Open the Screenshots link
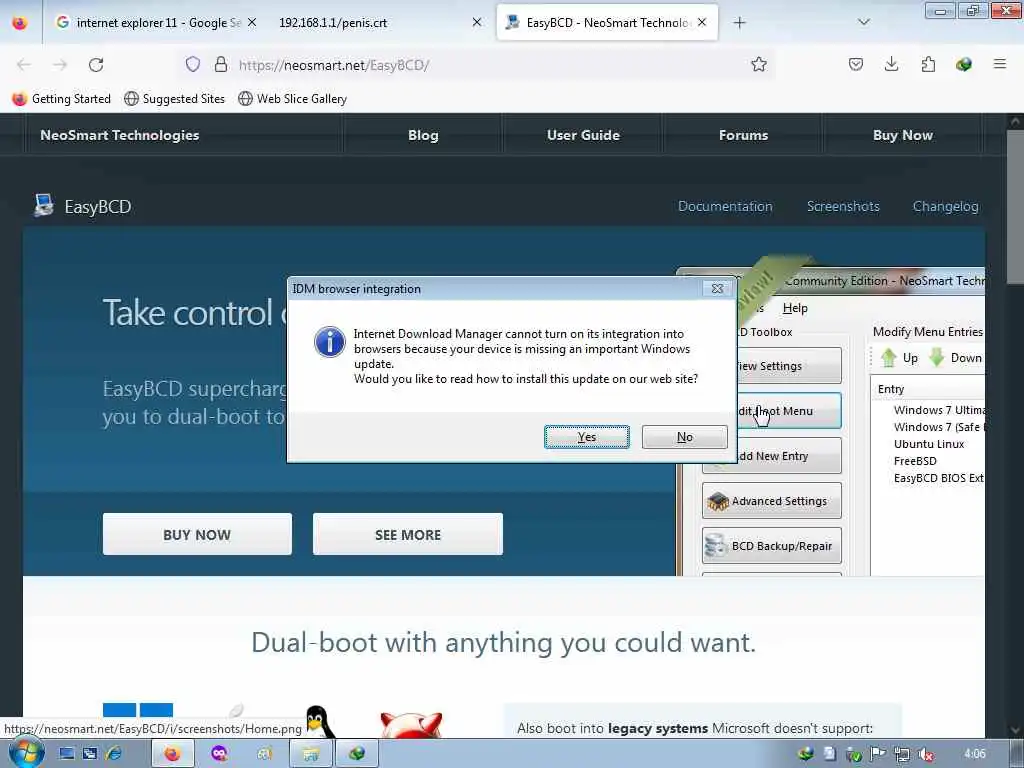 click(843, 206)
